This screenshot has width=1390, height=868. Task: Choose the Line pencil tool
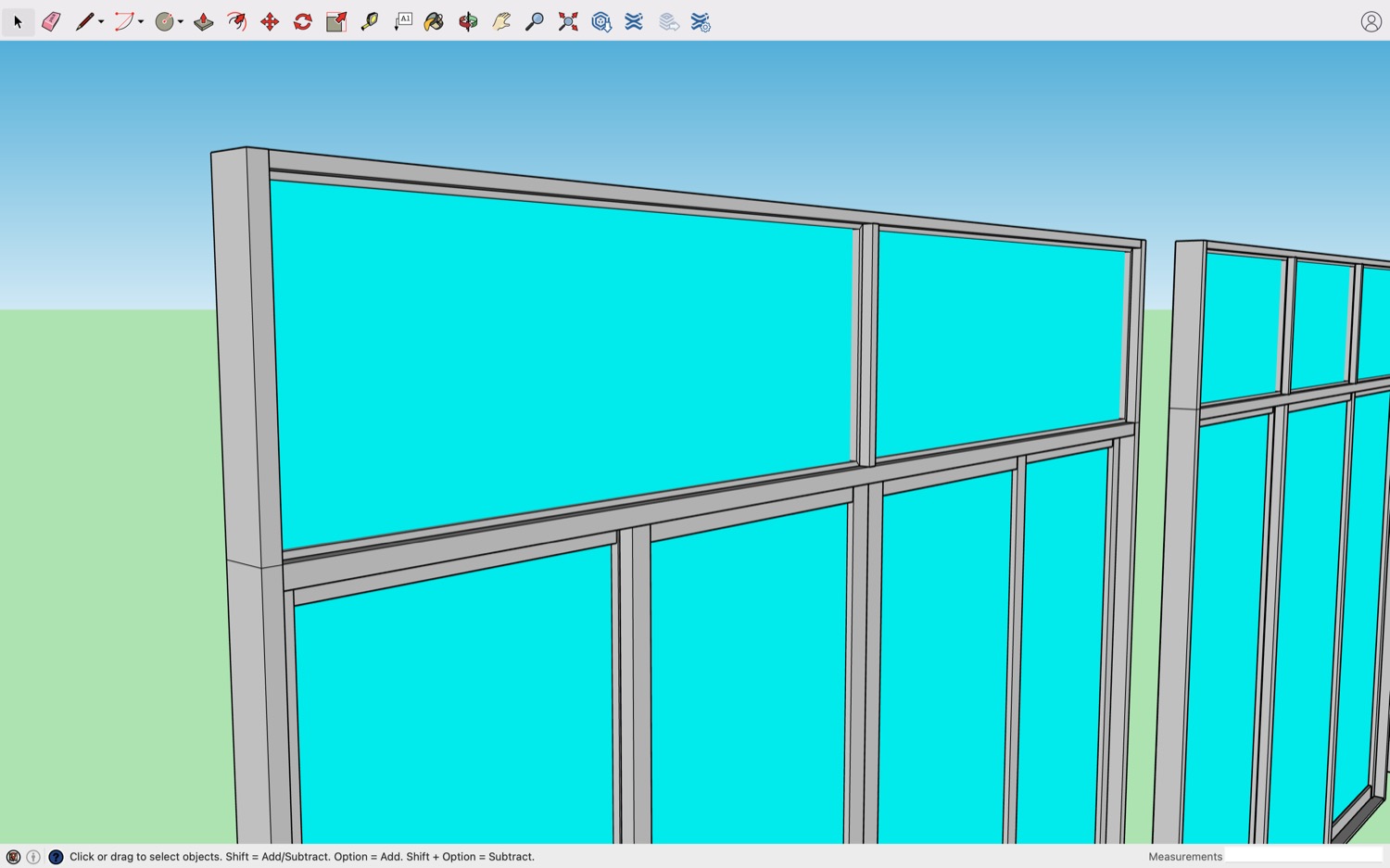(83, 21)
